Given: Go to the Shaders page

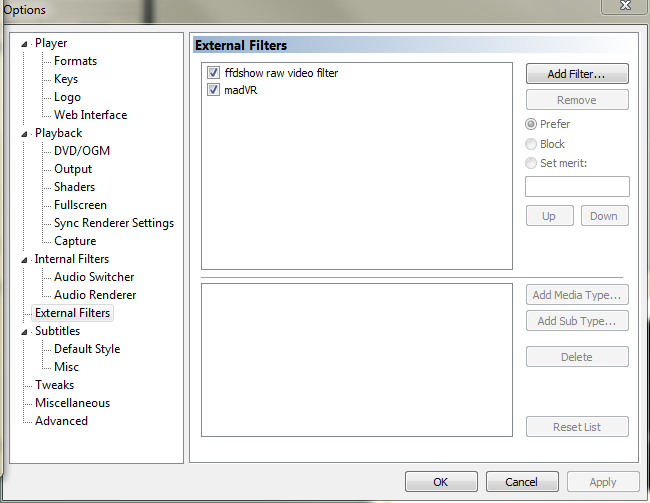Looking at the screenshot, I should 74,187.
